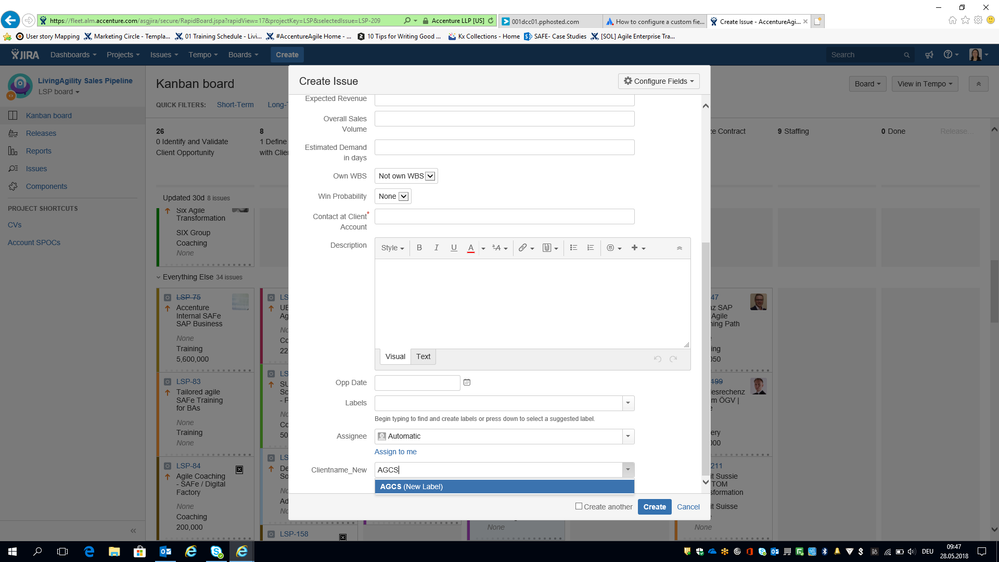Viewport: 999px width, 562px height.
Task: Click the redo icon in editor
Action: 673,359
